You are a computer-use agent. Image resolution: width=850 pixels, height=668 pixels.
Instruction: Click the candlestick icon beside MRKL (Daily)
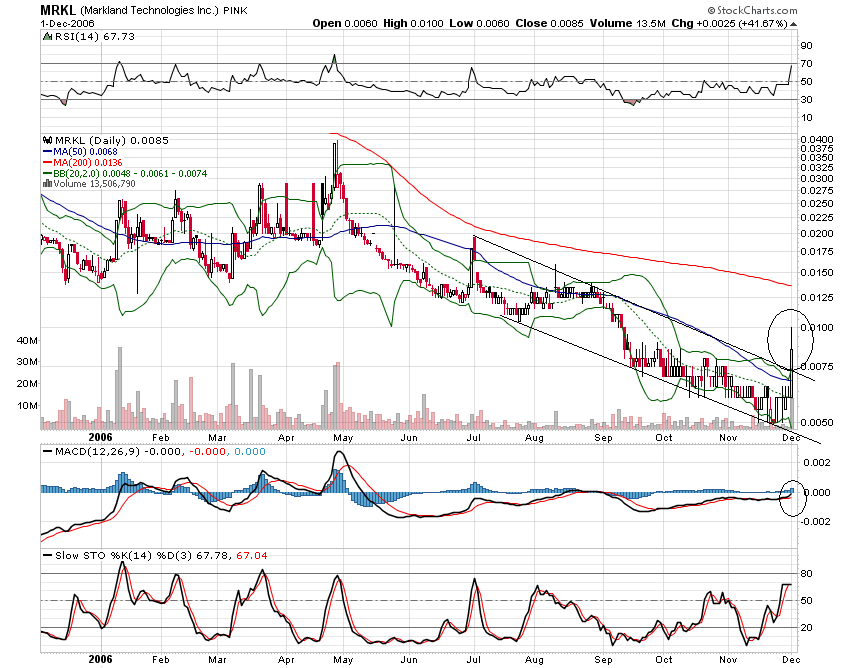tap(48, 140)
